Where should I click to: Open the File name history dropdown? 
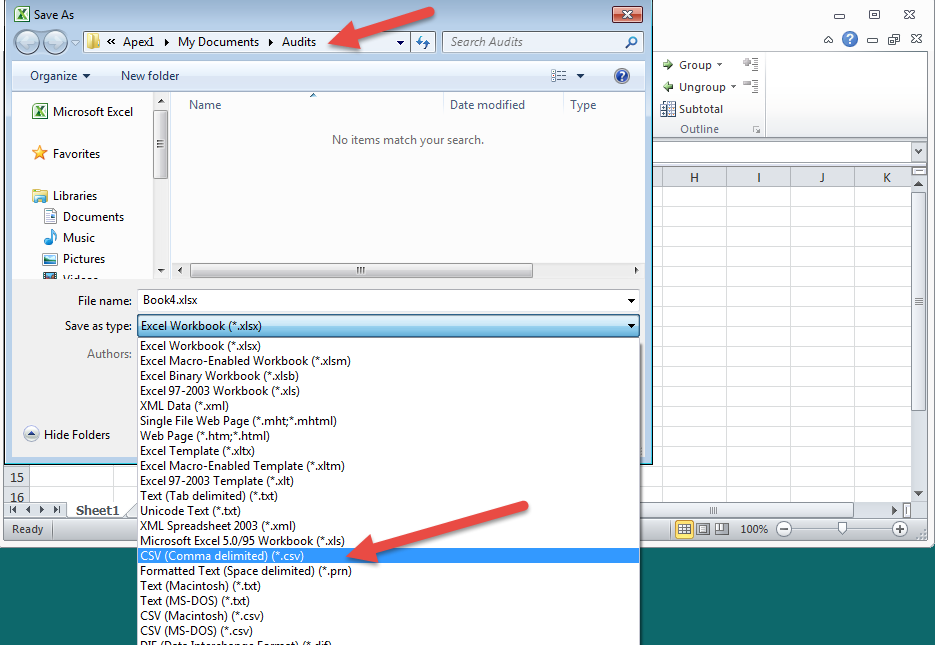click(631, 300)
